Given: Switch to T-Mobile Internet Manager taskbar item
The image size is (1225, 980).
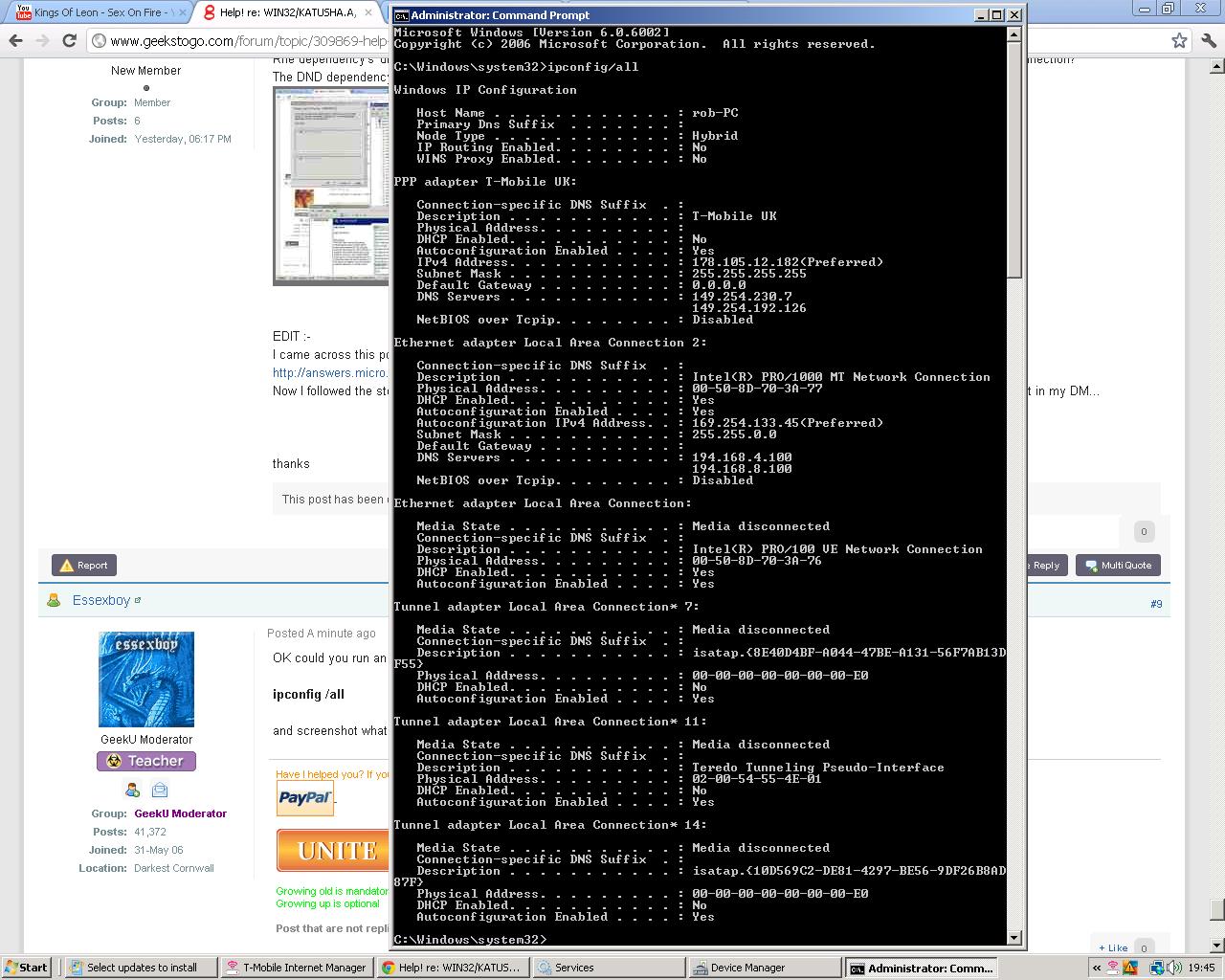Looking at the screenshot, I should pos(298,968).
